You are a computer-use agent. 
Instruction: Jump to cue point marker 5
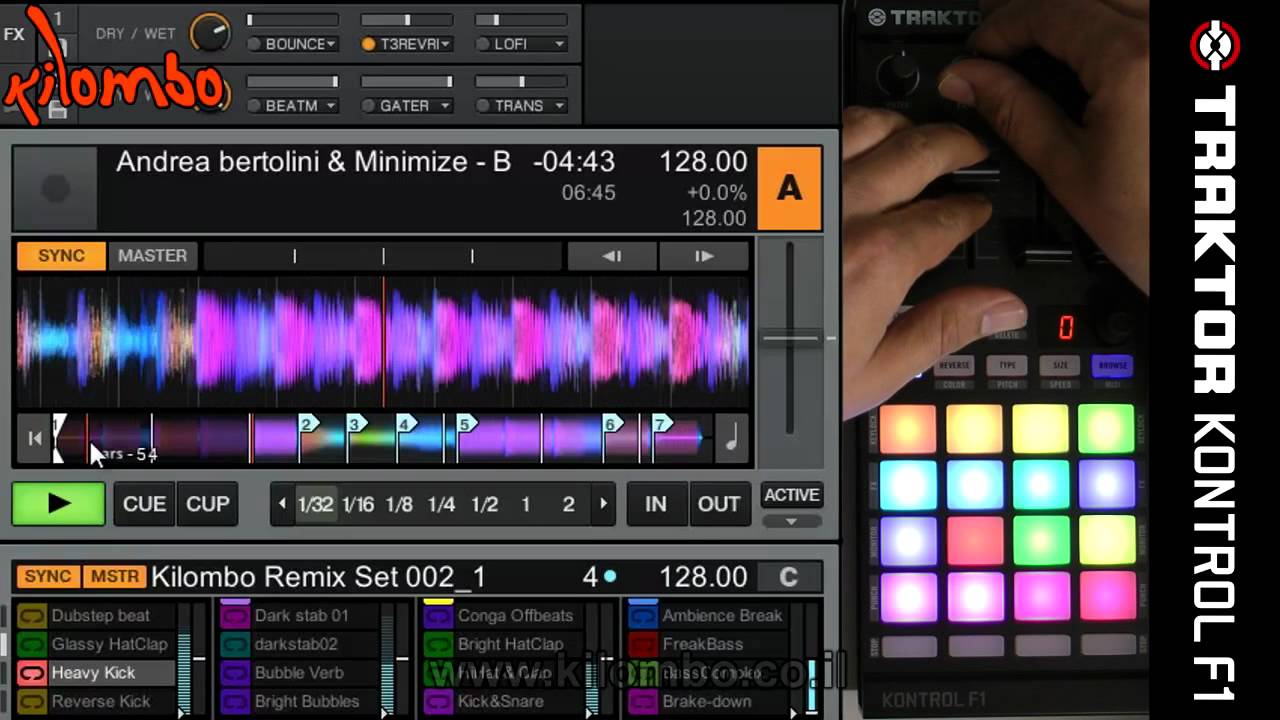coord(465,424)
